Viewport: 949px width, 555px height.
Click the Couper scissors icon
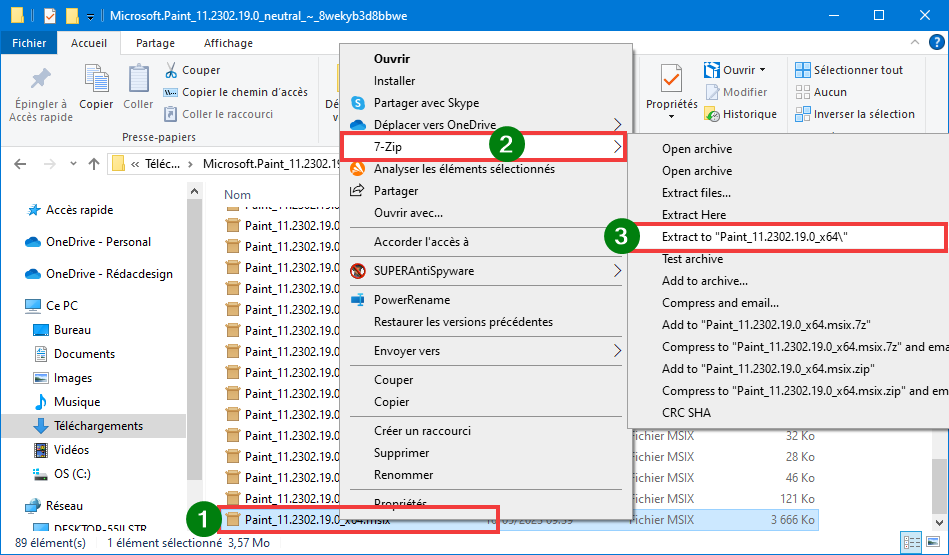[171, 70]
